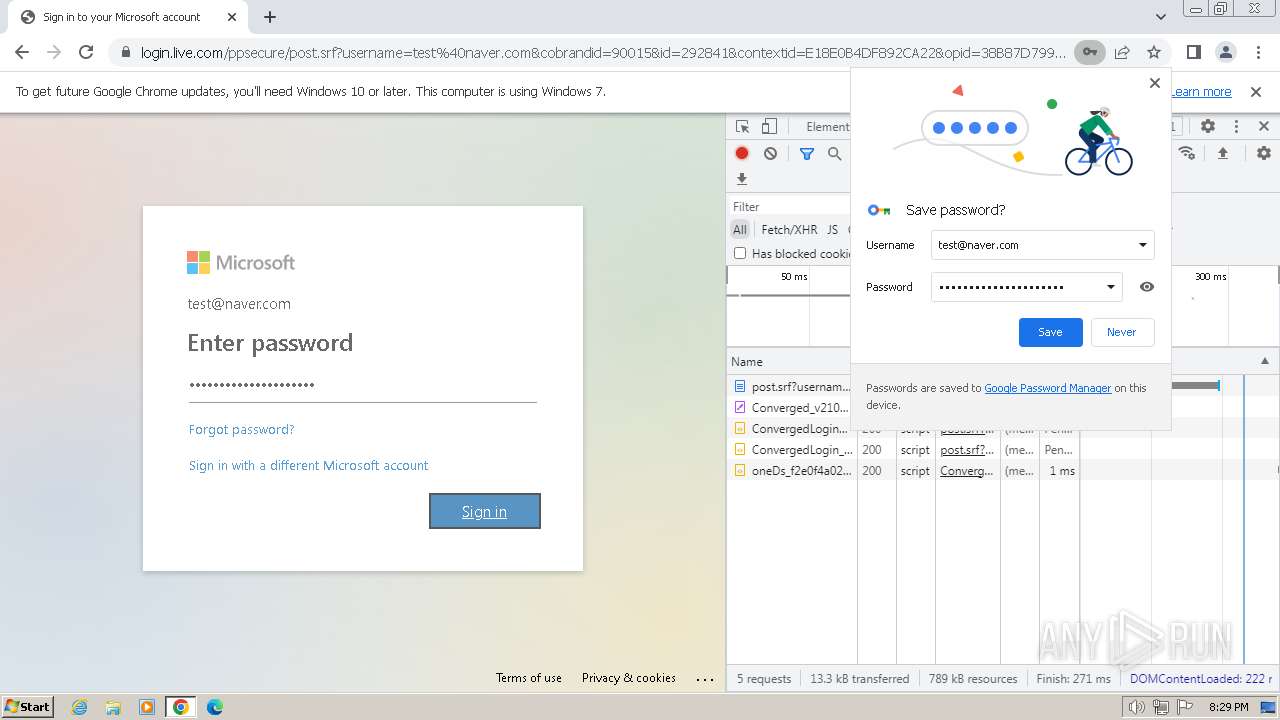Open the Chrome three-dot menu
1280x720 pixels.
1257,52
